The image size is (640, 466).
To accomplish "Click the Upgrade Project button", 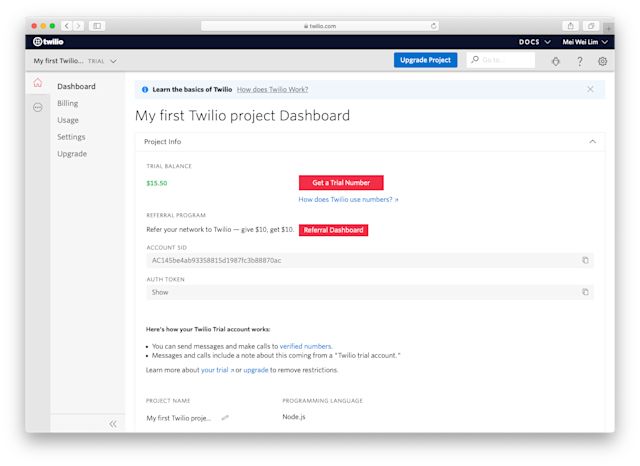I will coord(425,60).
